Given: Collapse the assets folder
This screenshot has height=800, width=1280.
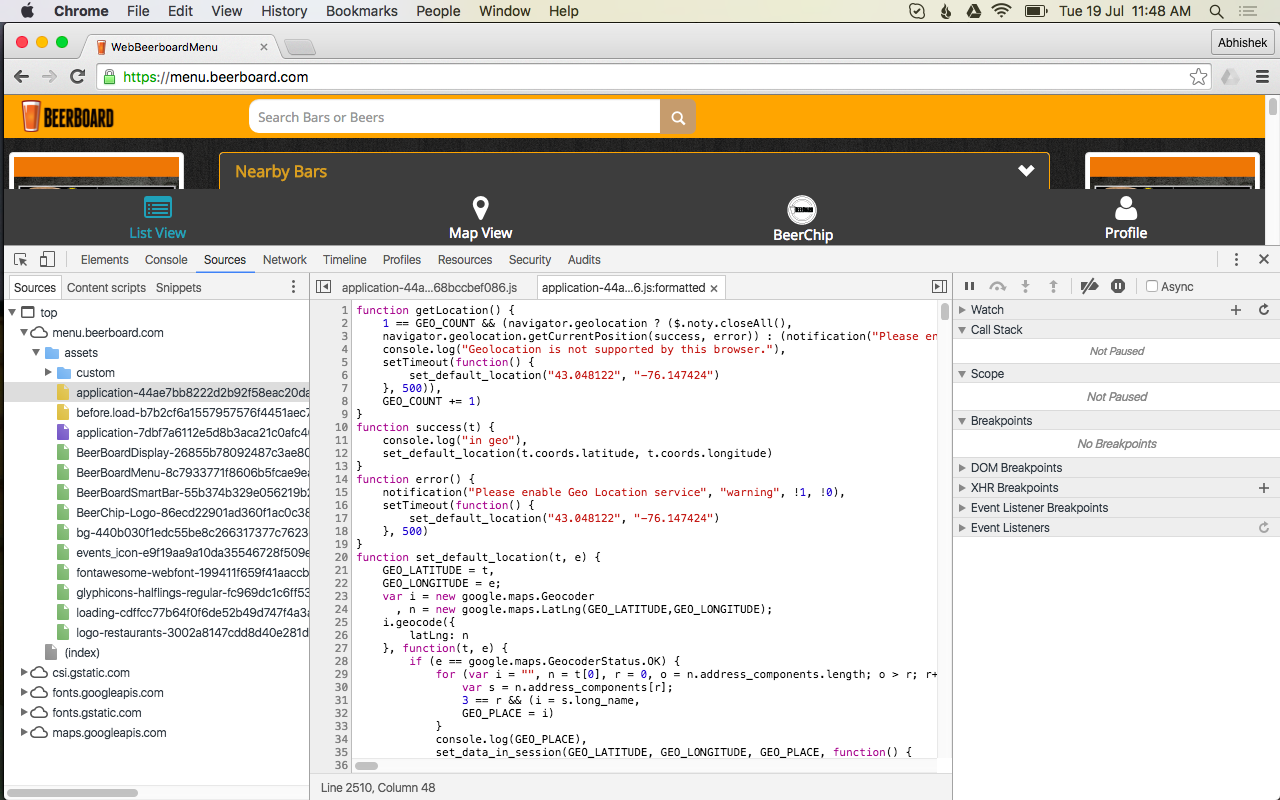Looking at the screenshot, I should (x=36, y=353).
